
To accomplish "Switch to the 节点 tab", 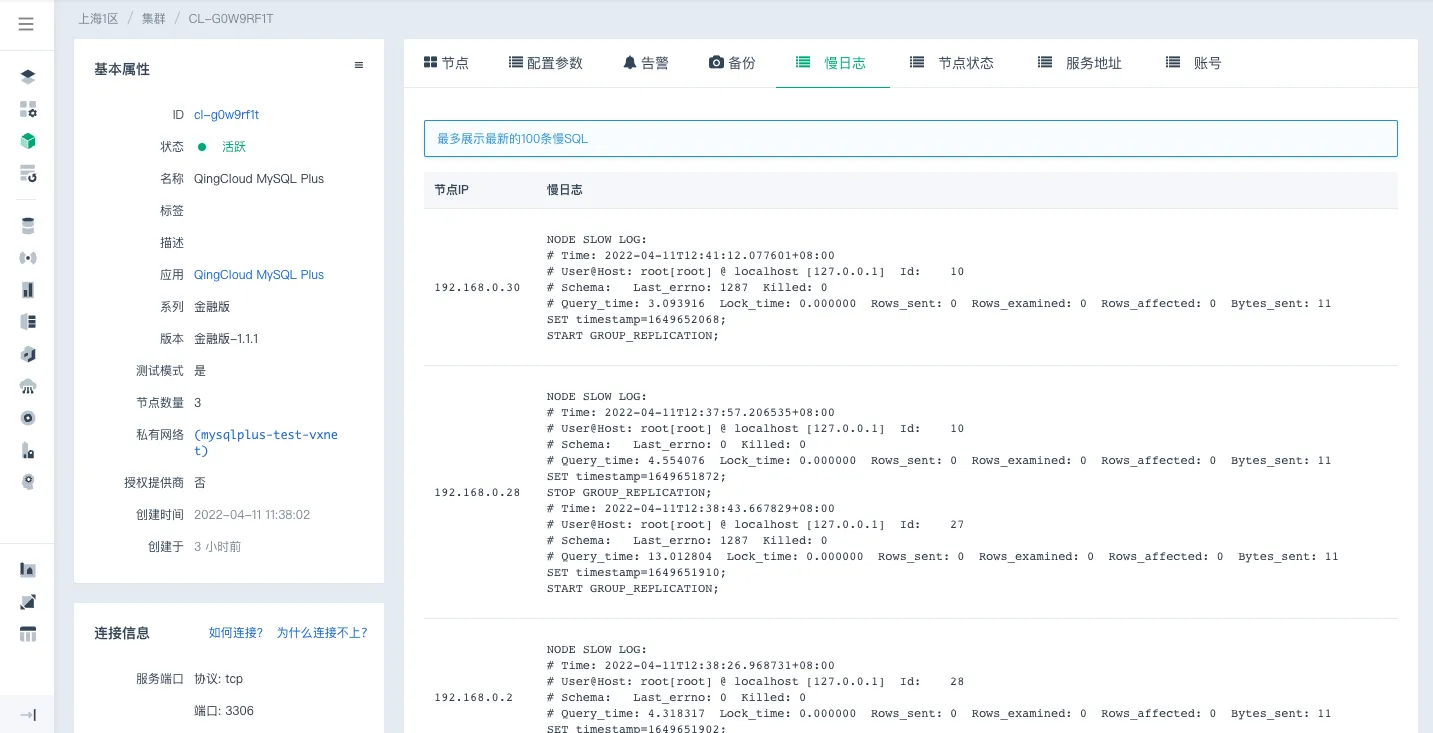I will [x=446, y=63].
